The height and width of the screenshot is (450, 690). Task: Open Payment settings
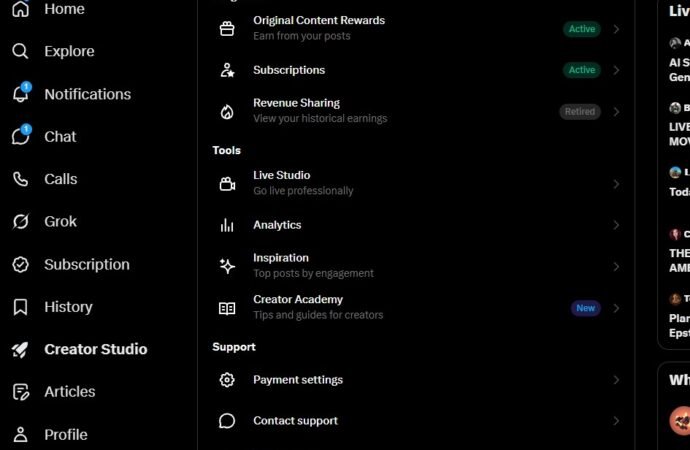[416, 380]
